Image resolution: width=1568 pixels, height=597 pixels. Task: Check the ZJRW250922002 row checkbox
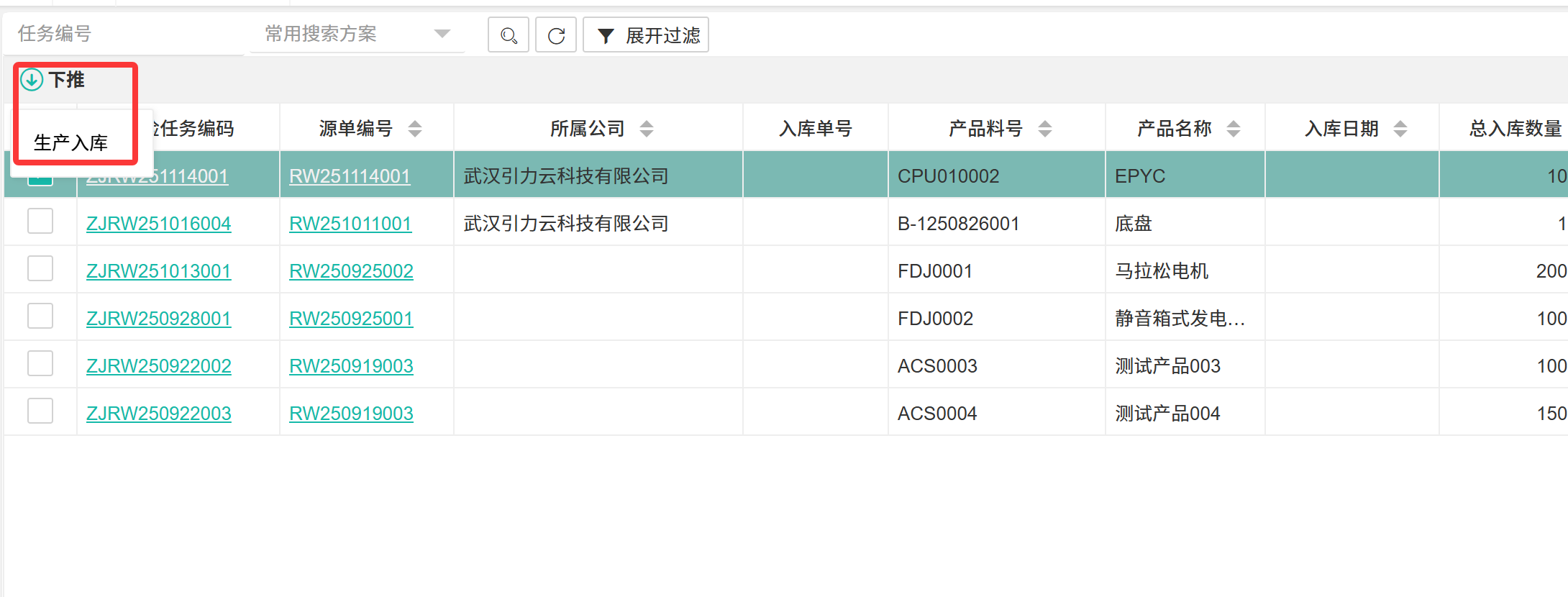[x=40, y=364]
